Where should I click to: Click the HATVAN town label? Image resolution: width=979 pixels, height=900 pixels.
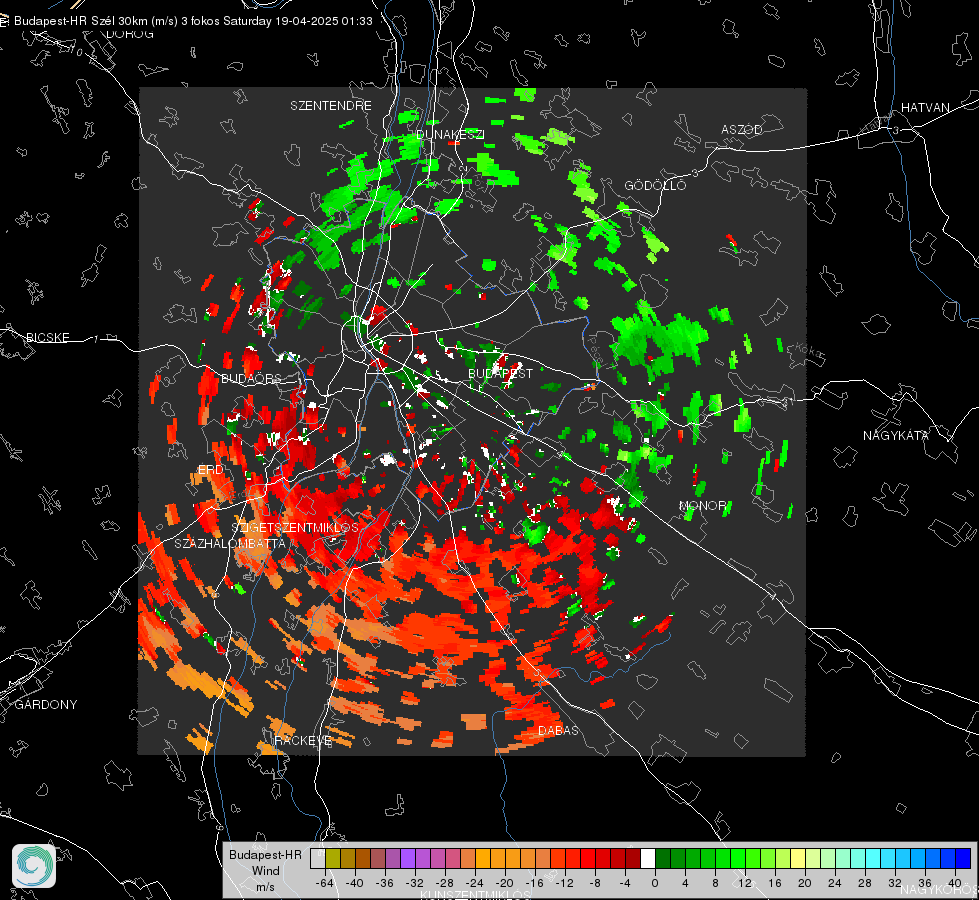tap(925, 107)
